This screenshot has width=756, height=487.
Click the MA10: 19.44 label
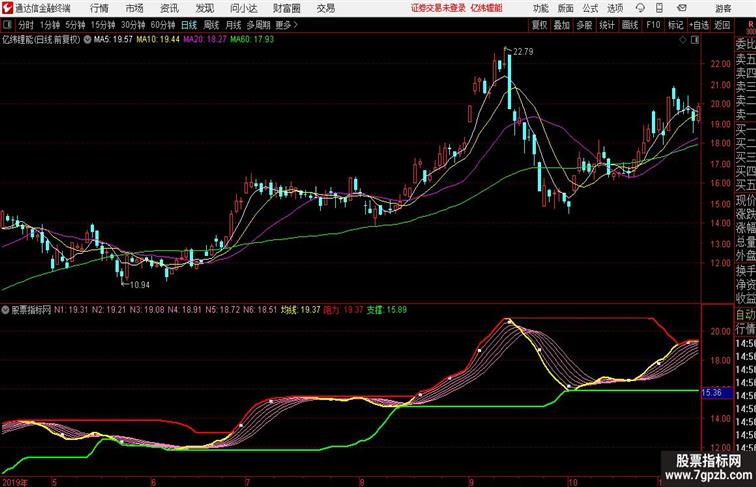158,40
